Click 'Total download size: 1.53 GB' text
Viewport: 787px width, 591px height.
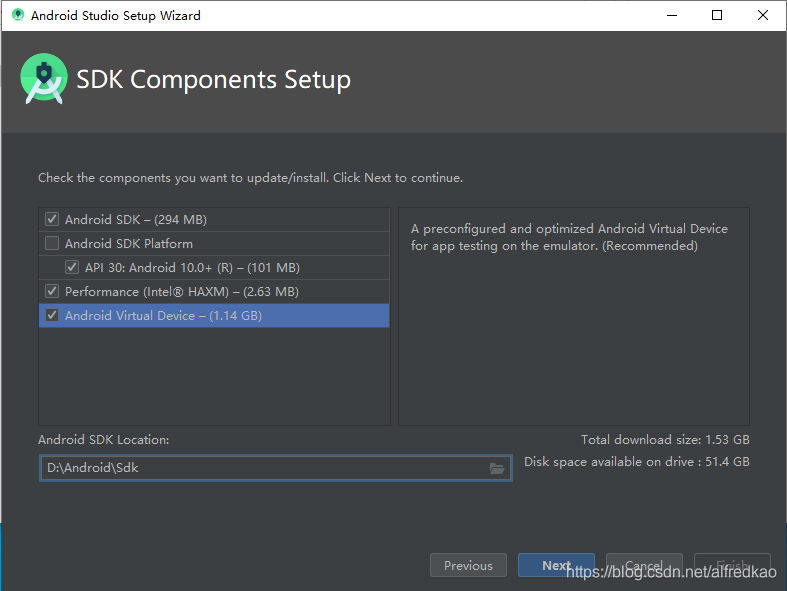(665, 440)
